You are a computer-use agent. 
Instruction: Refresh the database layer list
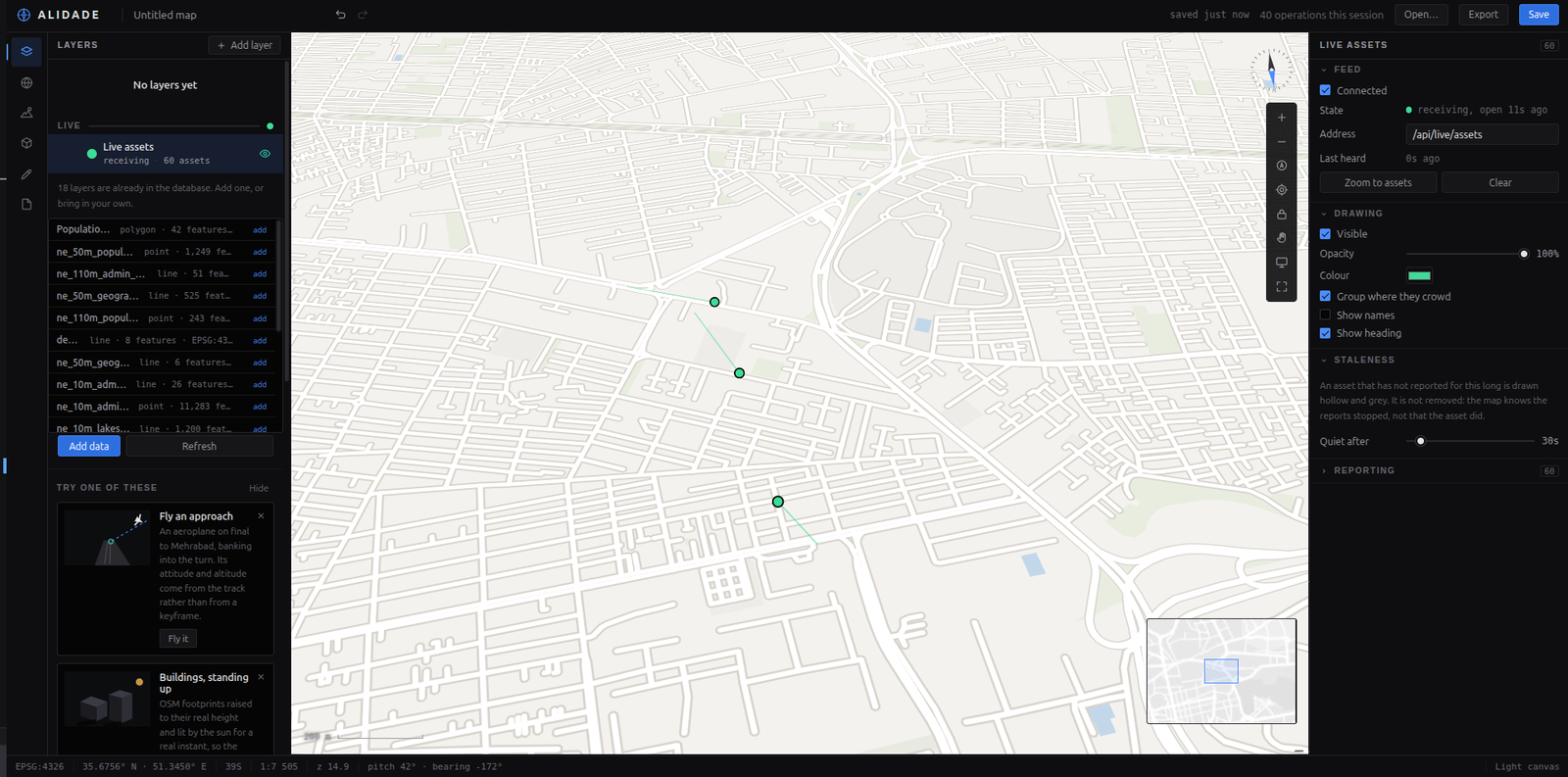(x=199, y=446)
